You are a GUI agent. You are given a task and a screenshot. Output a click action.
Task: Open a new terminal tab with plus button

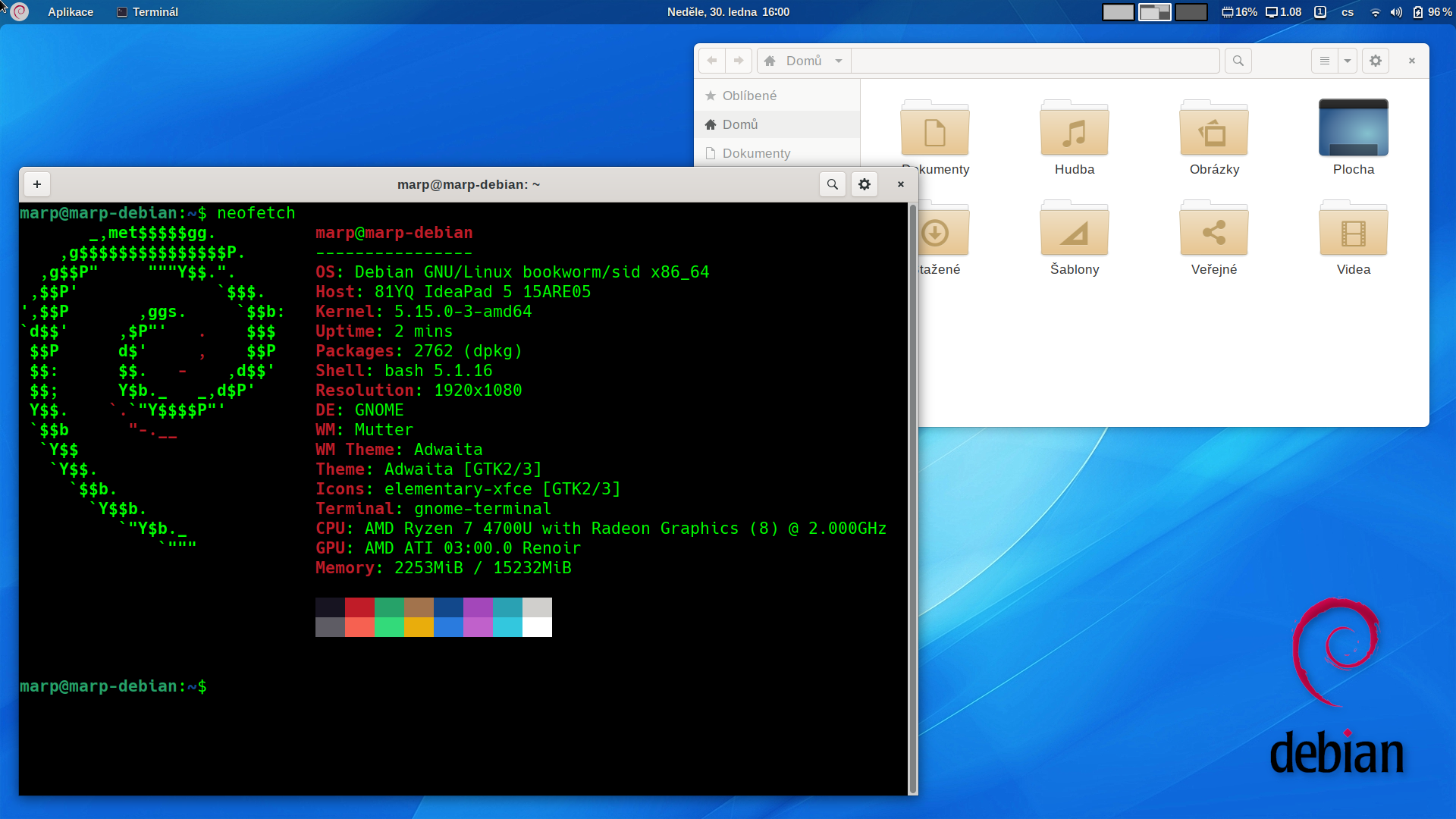tap(37, 184)
